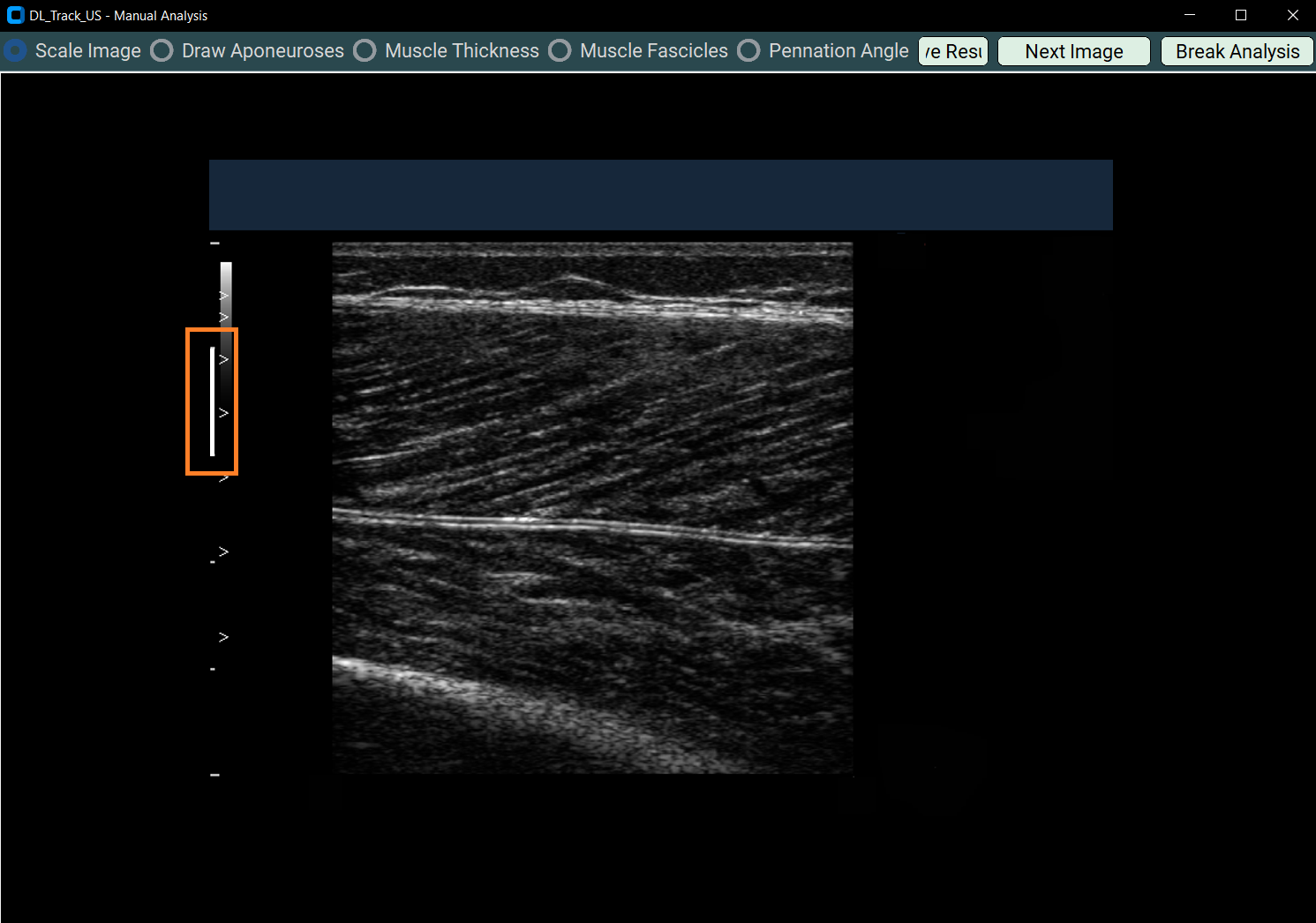The image size is (1316, 923).
Task: Click the Break Analysis button
Action: pyautogui.click(x=1237, y=51)
